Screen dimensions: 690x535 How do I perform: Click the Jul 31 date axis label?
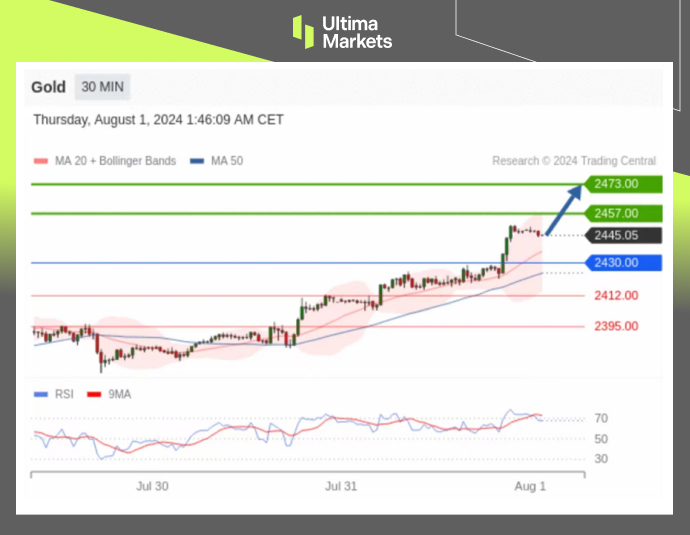pos(341,485)
